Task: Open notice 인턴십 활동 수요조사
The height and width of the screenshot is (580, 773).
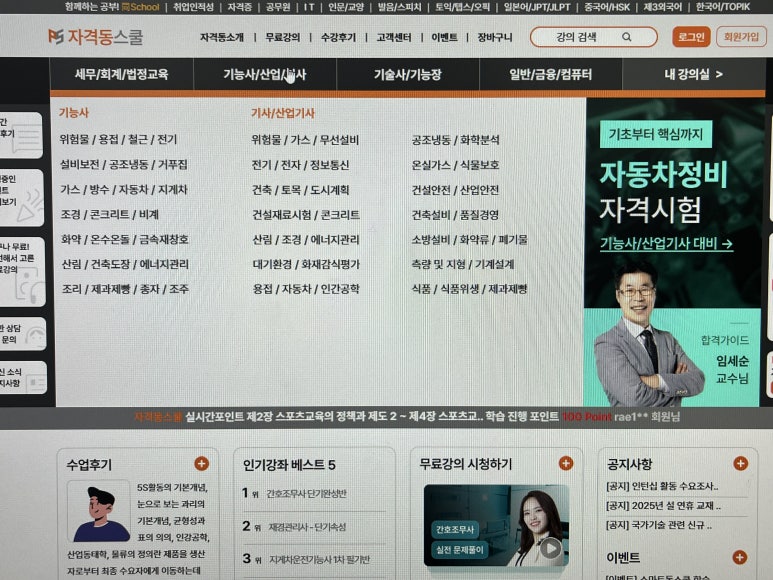Action: (662, 486)
